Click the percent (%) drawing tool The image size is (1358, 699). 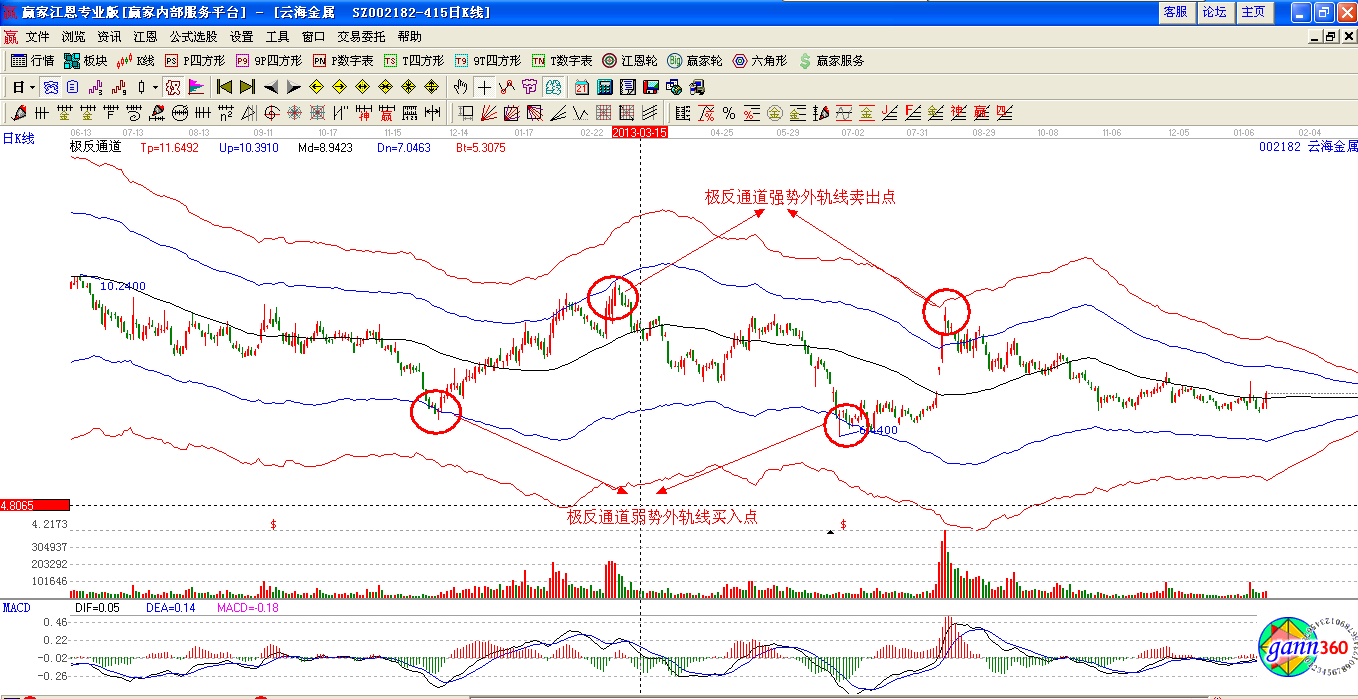coord(729,113)
